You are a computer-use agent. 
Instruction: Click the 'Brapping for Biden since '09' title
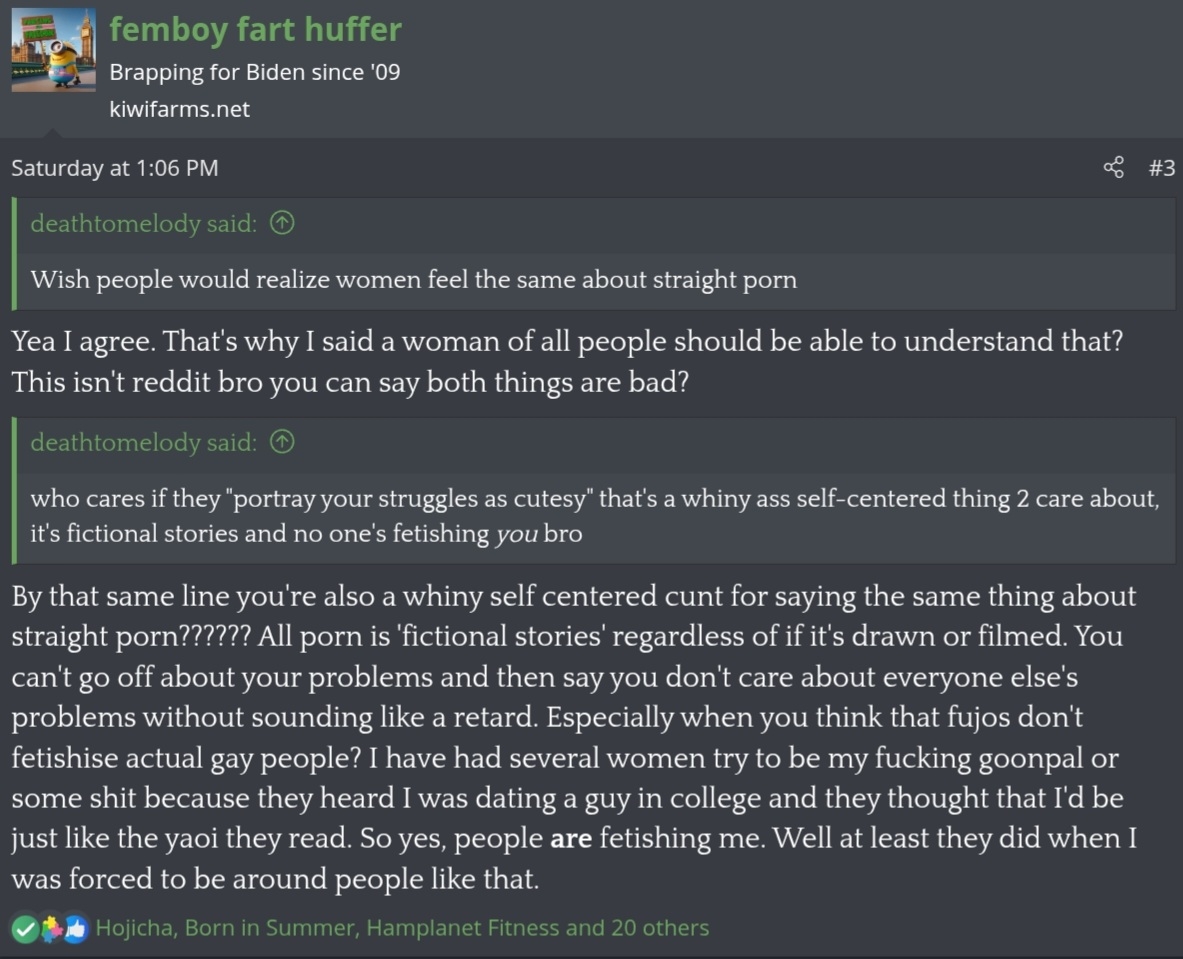coord(254,72)
